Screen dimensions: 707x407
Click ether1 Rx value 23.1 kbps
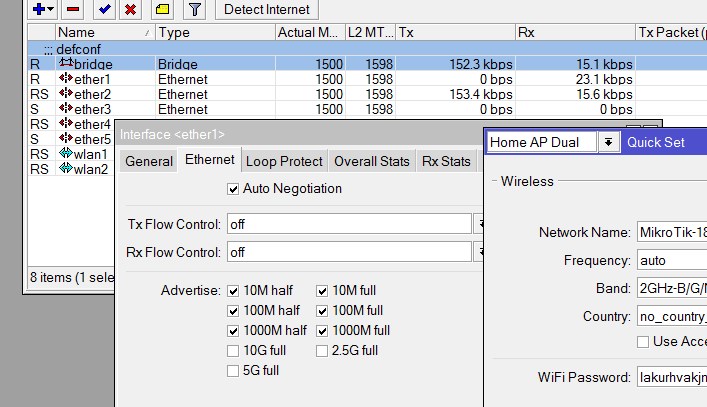(604, 79)
